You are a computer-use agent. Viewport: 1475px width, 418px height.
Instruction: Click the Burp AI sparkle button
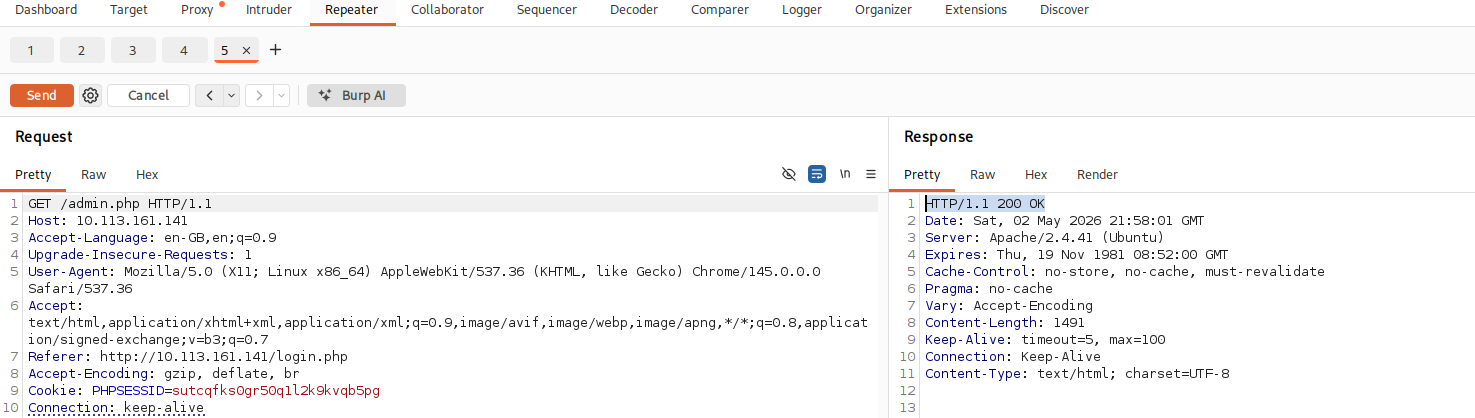click(356, 96)
